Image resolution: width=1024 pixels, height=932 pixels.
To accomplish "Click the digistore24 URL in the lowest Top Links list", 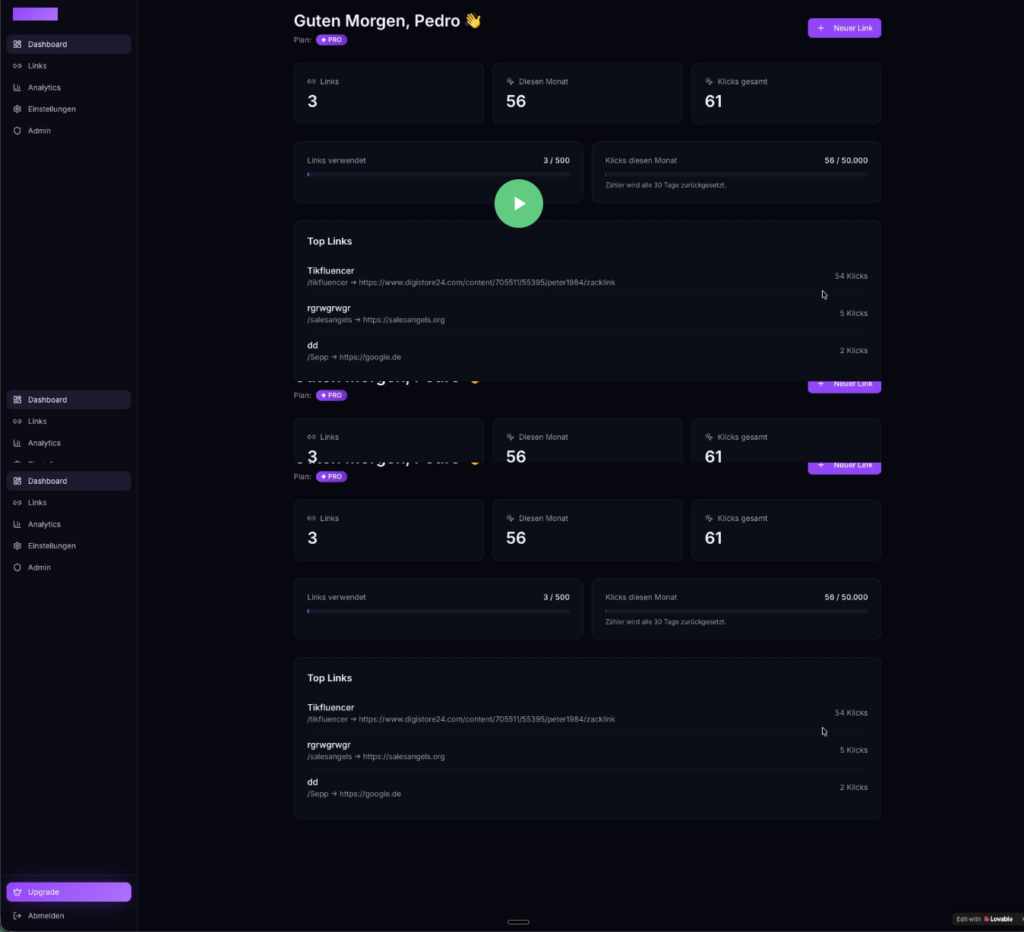I will (x=487, y=719).
